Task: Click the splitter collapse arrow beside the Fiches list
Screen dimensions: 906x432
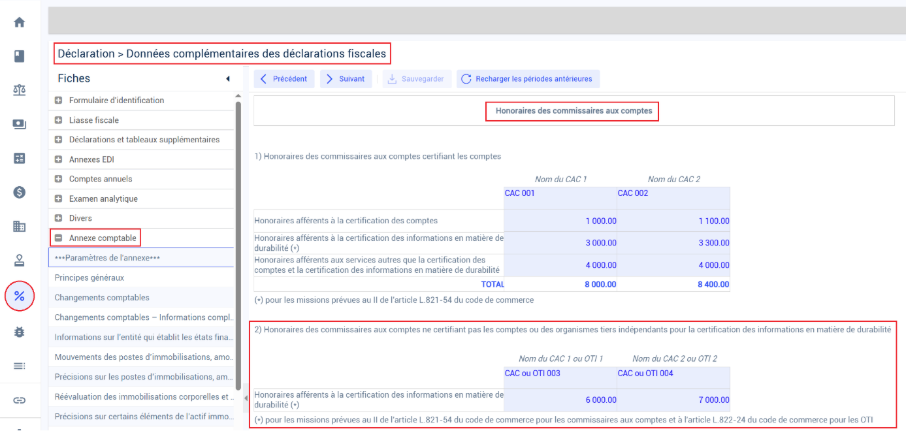Action: (246, 397)
